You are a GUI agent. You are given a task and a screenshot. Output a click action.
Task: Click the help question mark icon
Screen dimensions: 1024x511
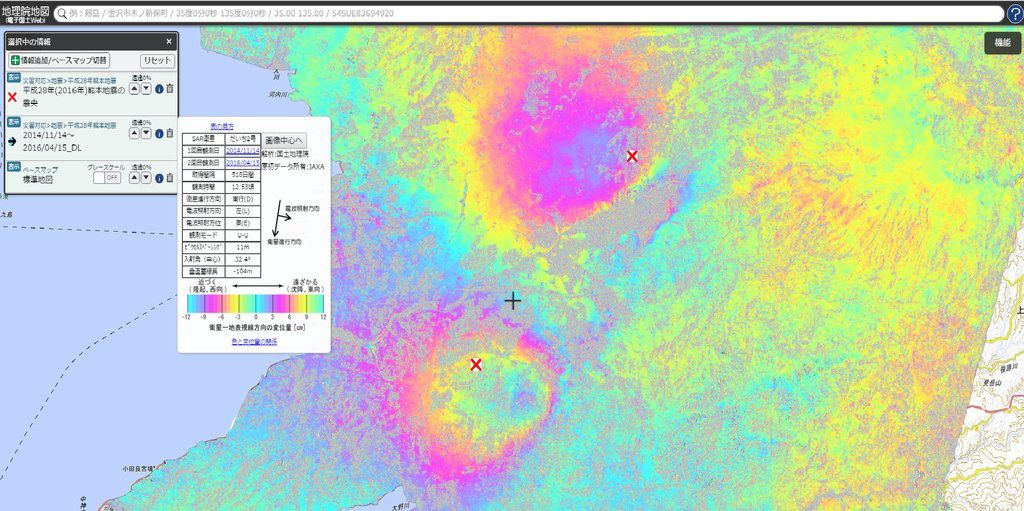[x=1015, y=14]
